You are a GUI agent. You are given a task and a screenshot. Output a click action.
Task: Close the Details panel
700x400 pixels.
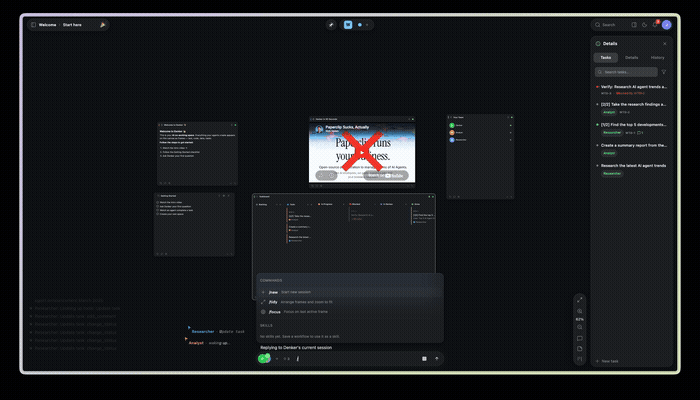click(x=665, y=44)
